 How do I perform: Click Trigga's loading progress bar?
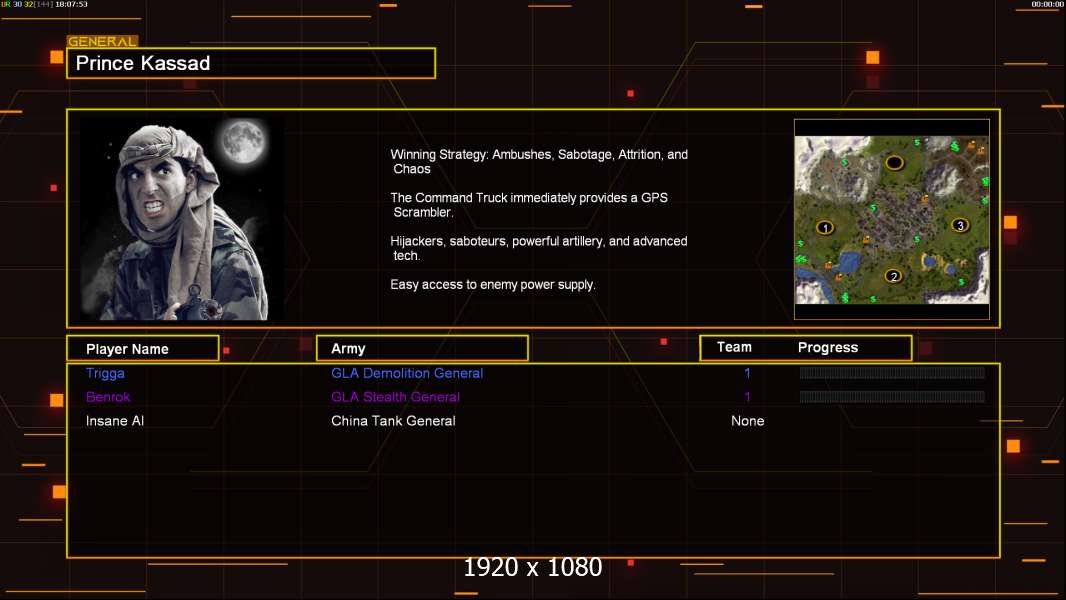pyautogui.click(x=892, y=373)
